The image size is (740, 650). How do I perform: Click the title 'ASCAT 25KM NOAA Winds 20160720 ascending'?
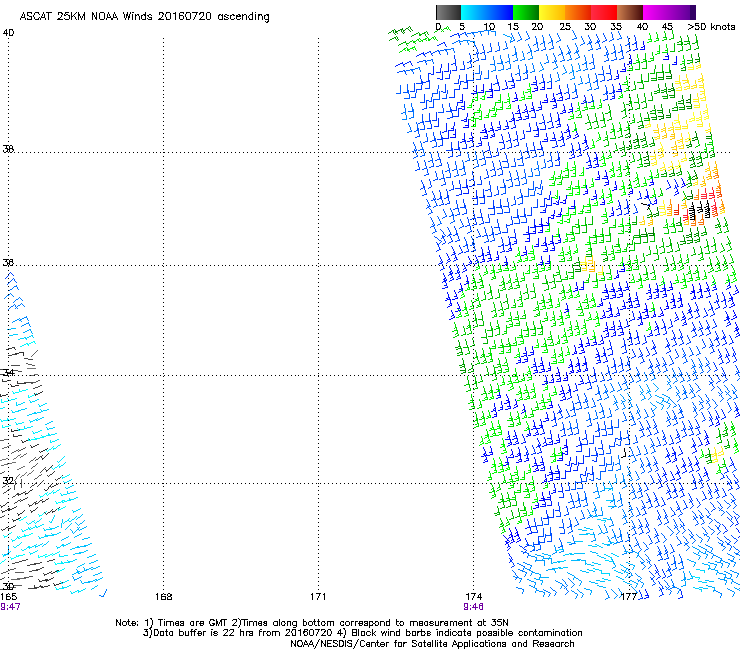tap(144, 17)
